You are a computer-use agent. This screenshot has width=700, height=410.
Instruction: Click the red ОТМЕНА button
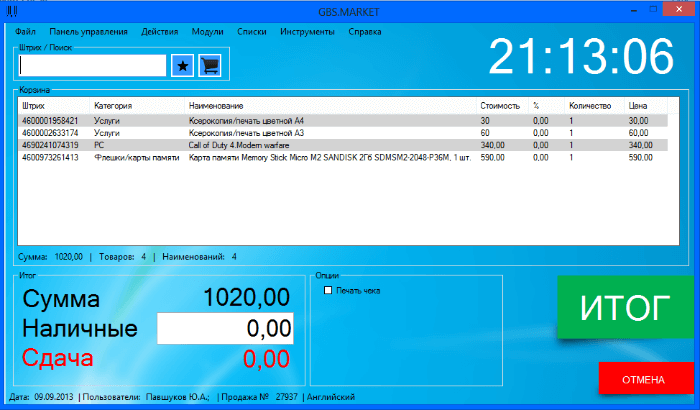click(x=646, y=379)
